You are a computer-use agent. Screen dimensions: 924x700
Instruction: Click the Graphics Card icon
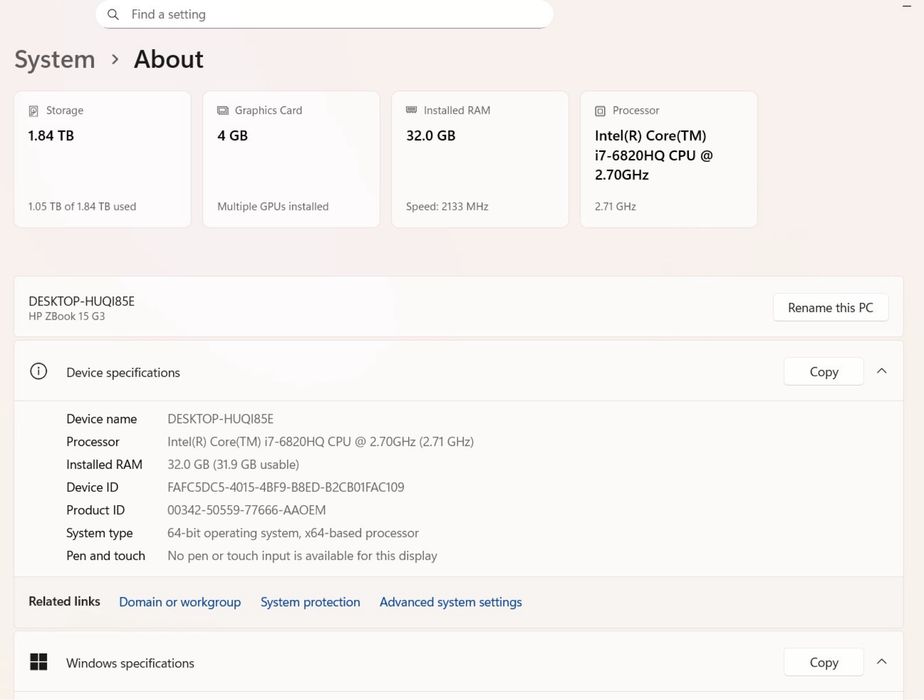[223, 111]
